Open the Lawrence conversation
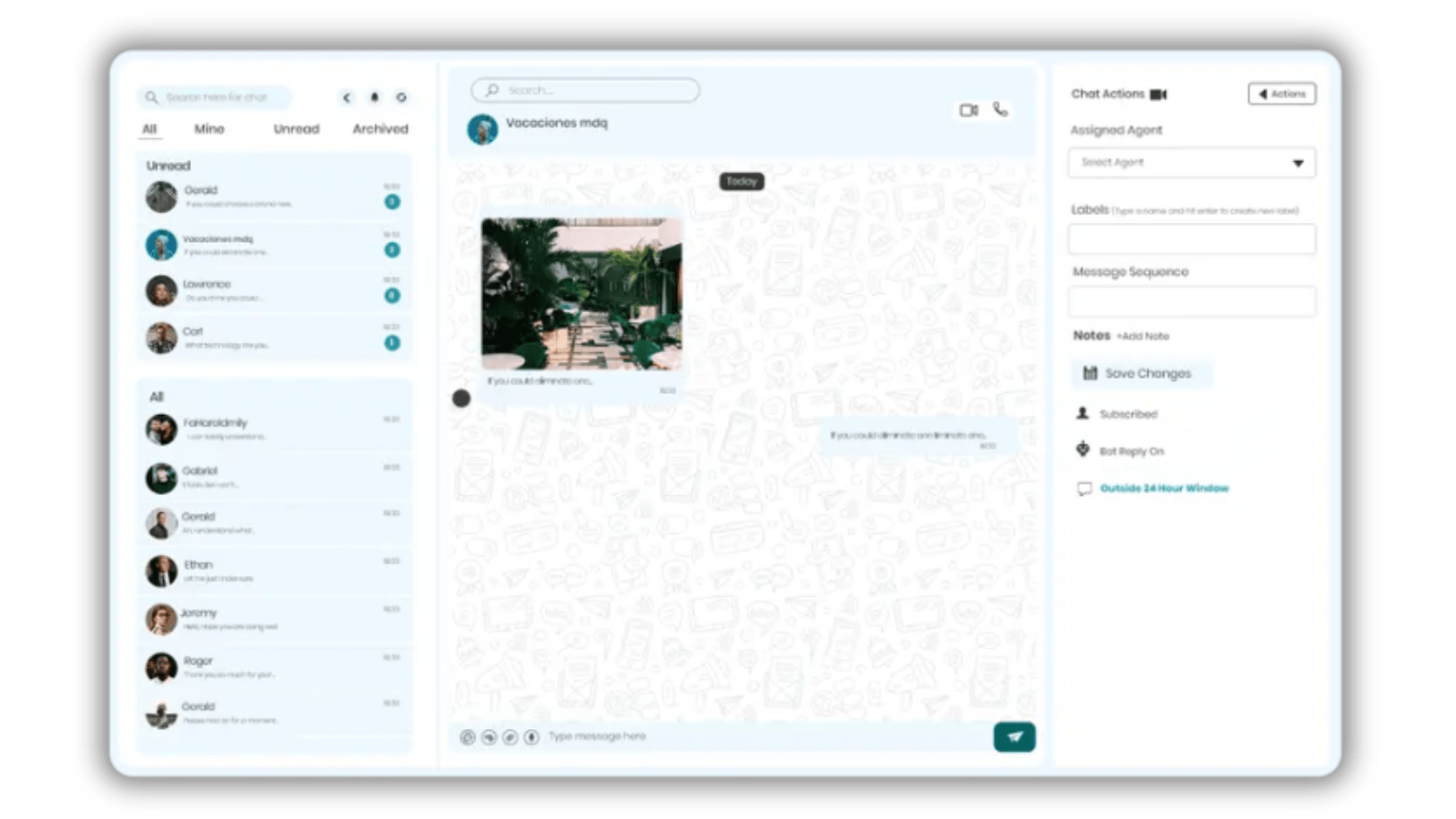This screenshot has width=1456, height=819. [274, 291]
